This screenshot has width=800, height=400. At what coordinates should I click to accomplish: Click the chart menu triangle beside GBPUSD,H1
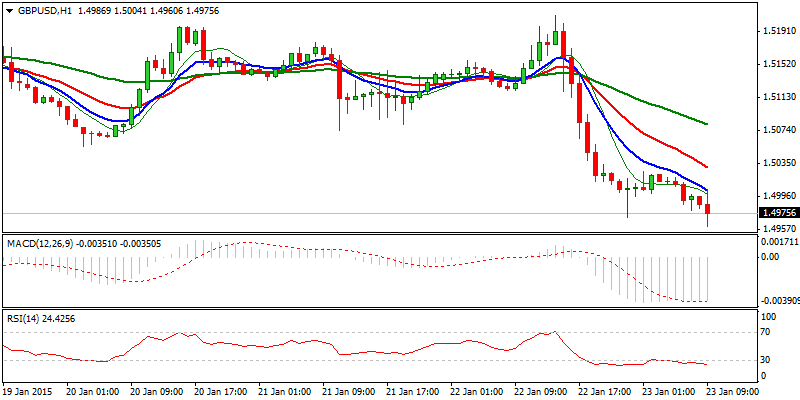(x=8, y=11)
